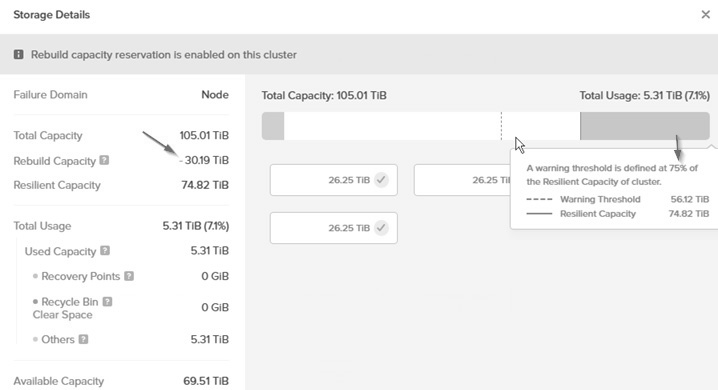Viewport: 718px width, 390px height.
Task: Open help icon beside Used Capacity
Action: [105, 250]
